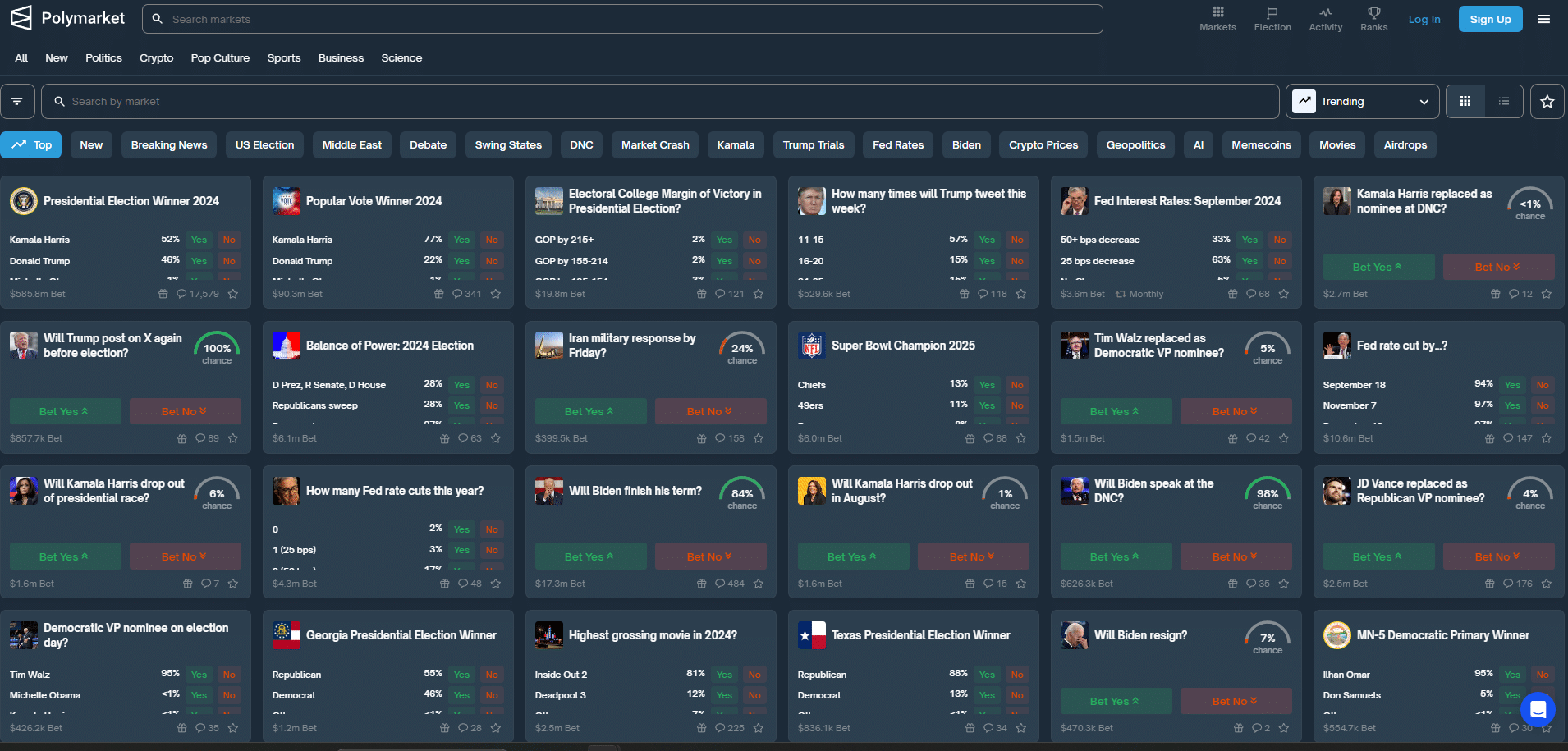Bet Yes on Chiefs Super Bowl Champion
1568x751 pixels.
point(987,385)
